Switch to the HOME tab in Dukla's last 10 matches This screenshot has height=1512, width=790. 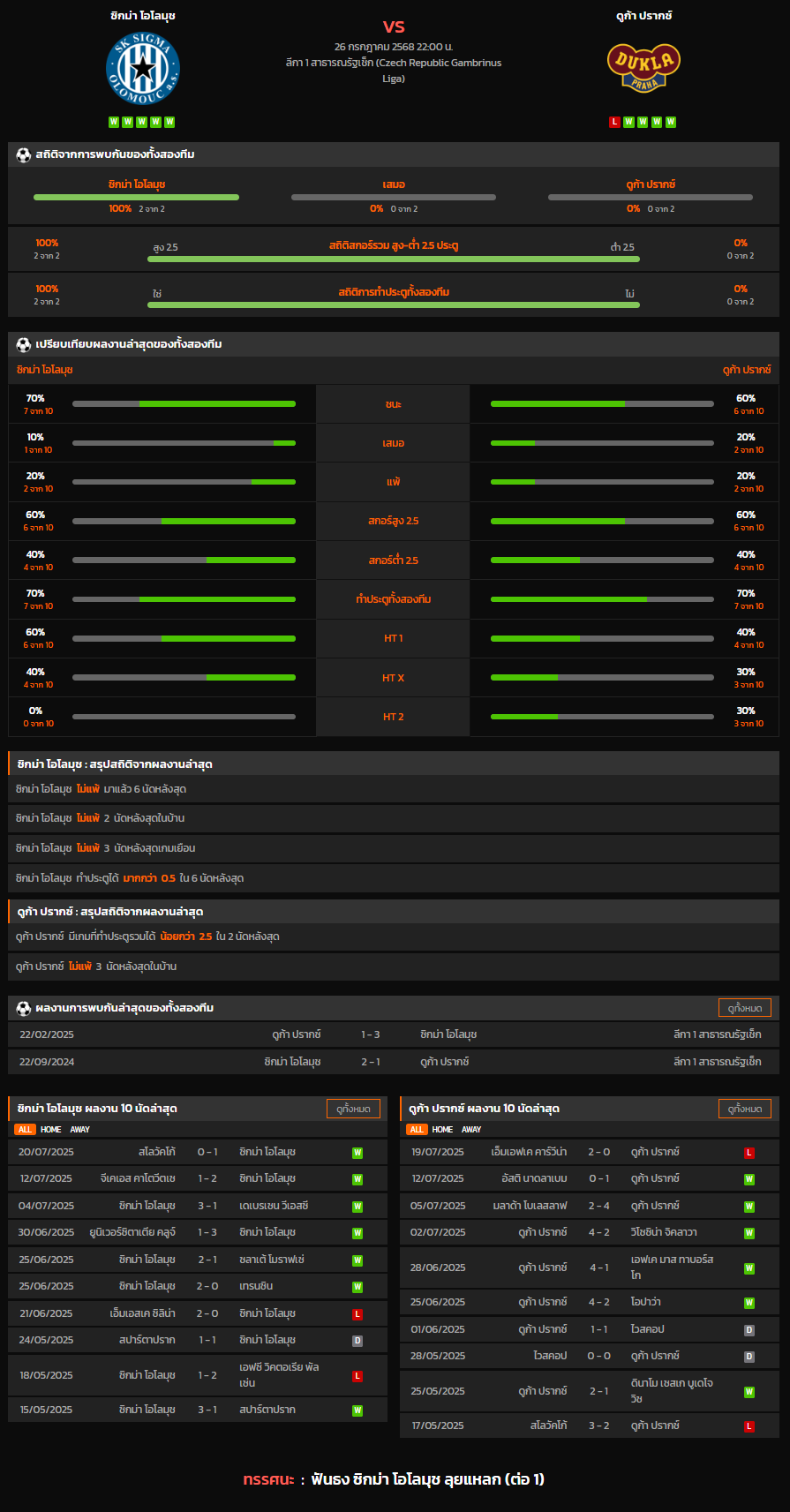click(x=443, y=1130)
